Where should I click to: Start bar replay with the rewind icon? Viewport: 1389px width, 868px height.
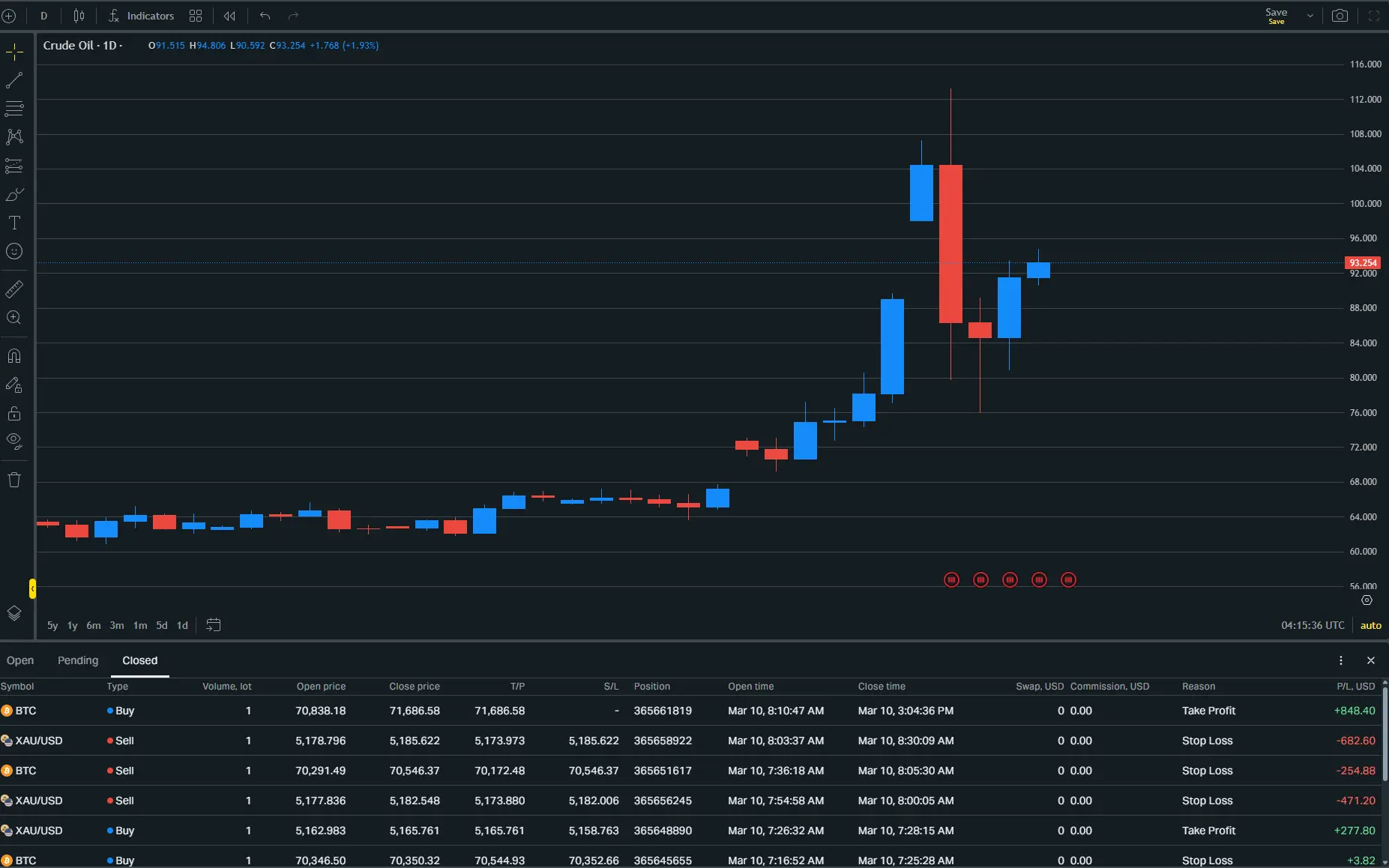pos(229,16)
